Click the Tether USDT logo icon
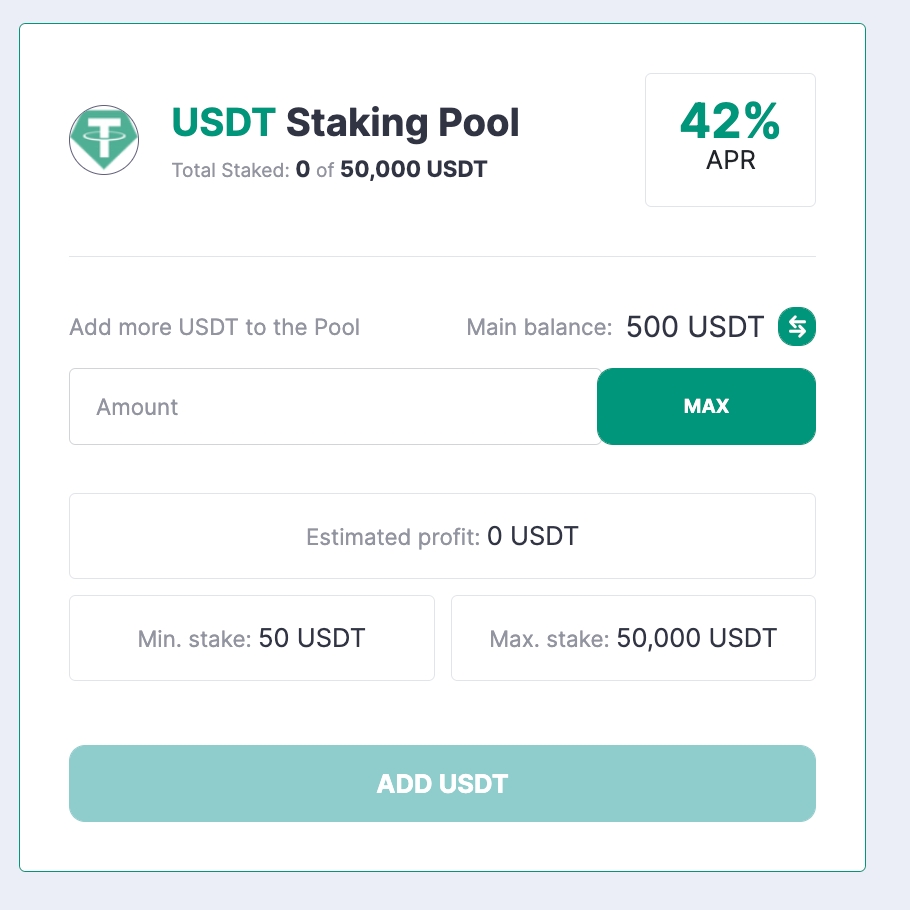The height and width of the screenshot is (910, 910). 104,140
